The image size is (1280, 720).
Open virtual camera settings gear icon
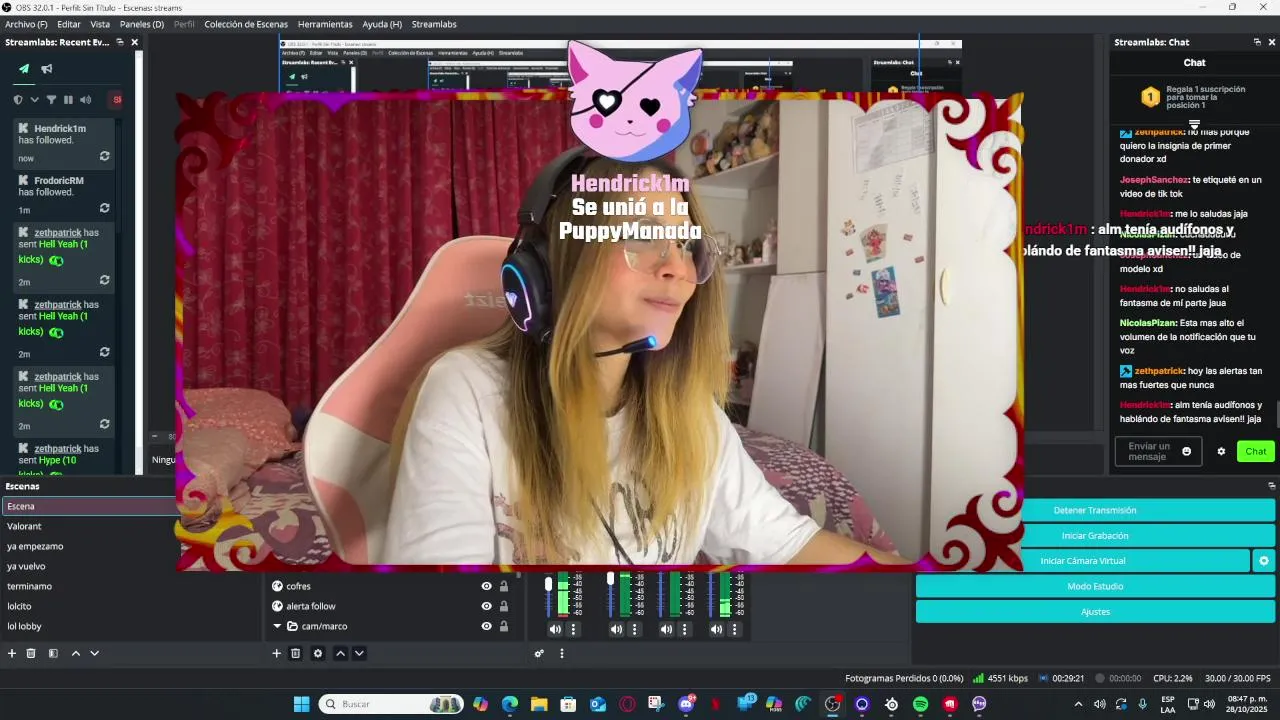pyautogui.click(x=1264, y=561)
